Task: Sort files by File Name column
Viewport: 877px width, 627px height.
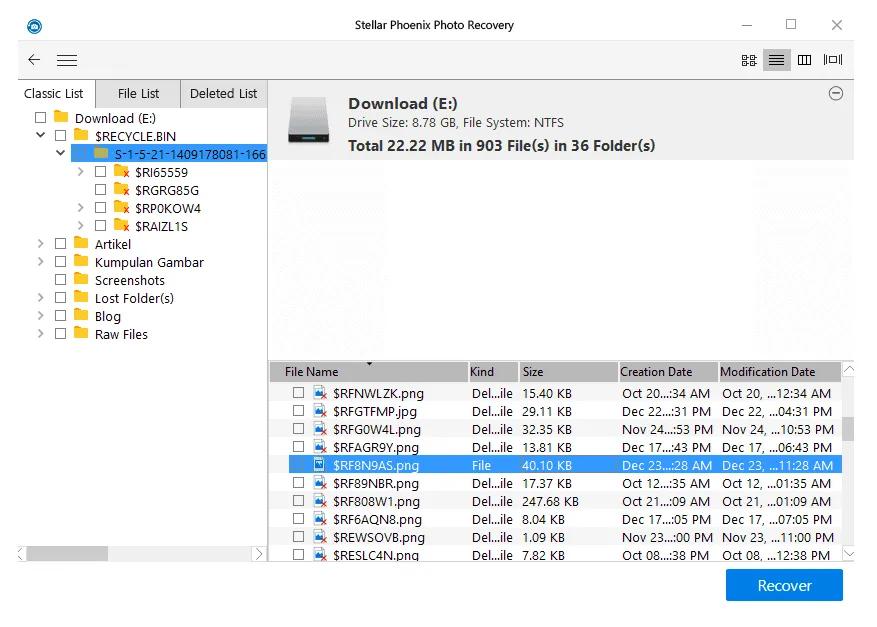Action: pyautogui.click(x=369, y=371)
